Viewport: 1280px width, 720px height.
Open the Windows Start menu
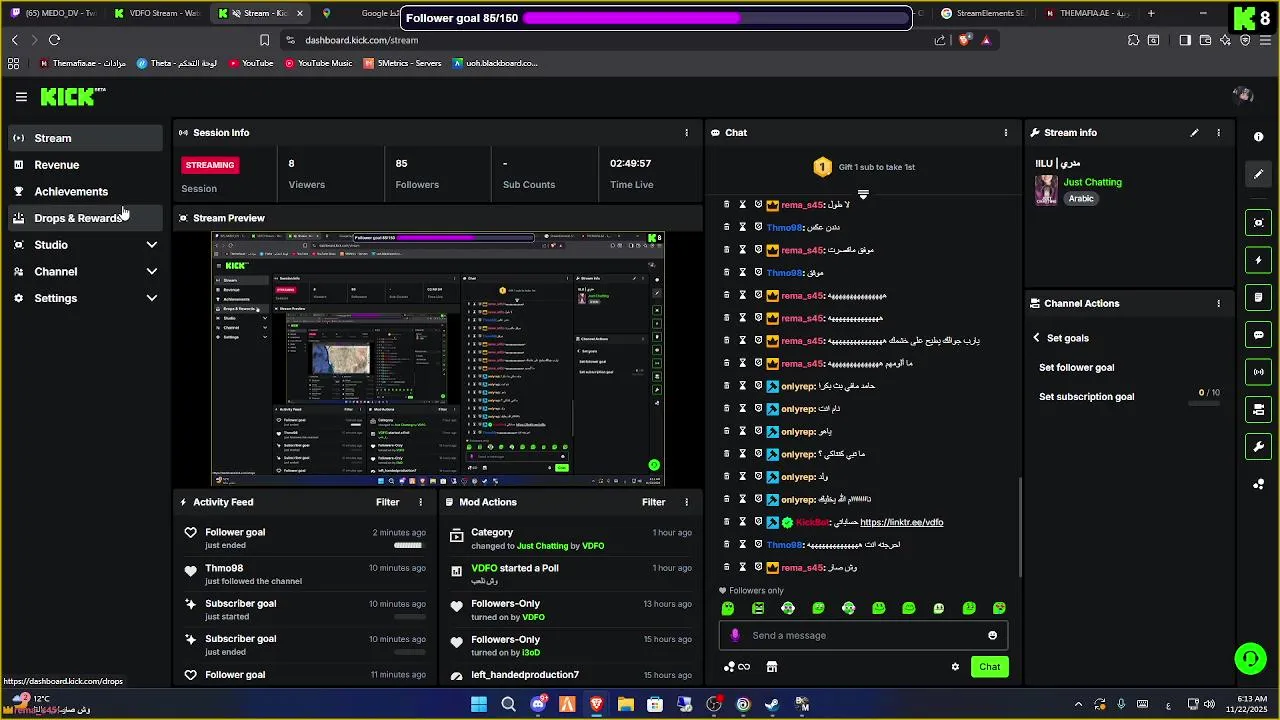coord(479,705)
